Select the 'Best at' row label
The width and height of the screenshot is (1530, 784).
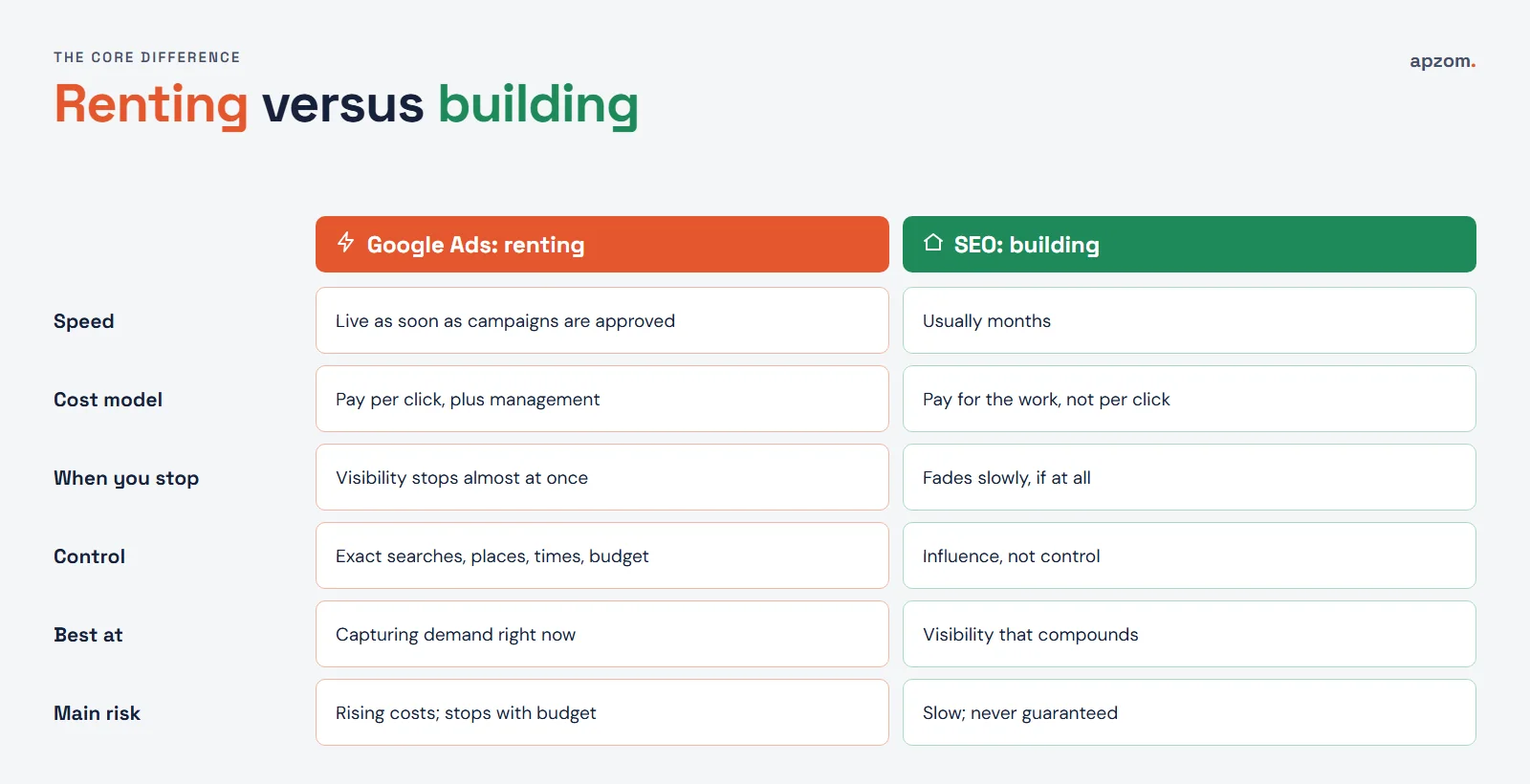[x=89, y=635]
